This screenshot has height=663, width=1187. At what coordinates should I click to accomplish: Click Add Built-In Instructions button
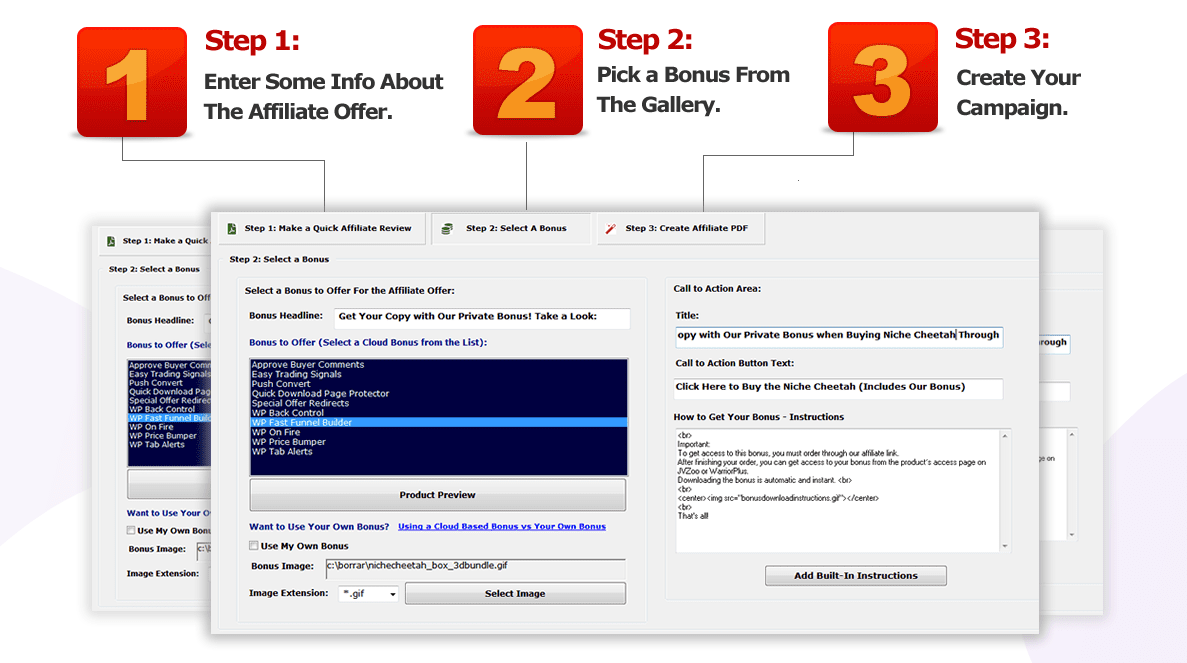(855, 576)
